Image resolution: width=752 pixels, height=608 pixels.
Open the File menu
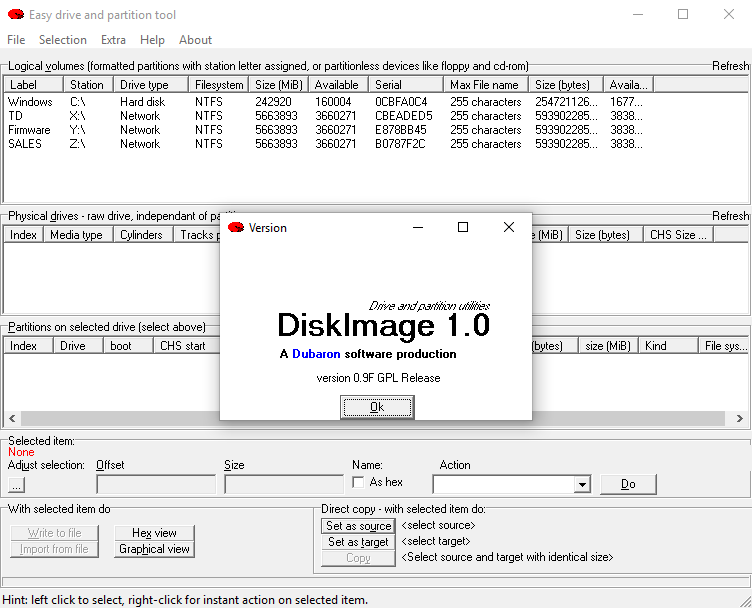coord(16,40)
